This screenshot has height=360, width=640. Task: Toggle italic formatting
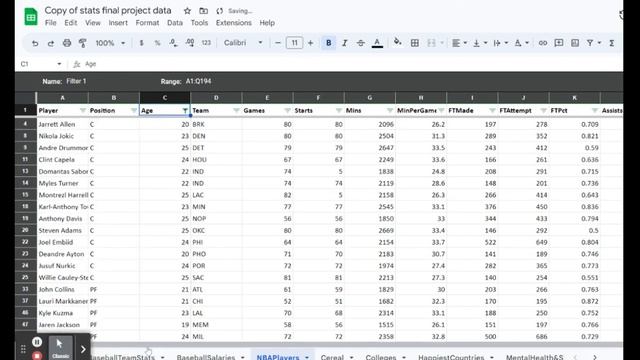click(344, 43)
